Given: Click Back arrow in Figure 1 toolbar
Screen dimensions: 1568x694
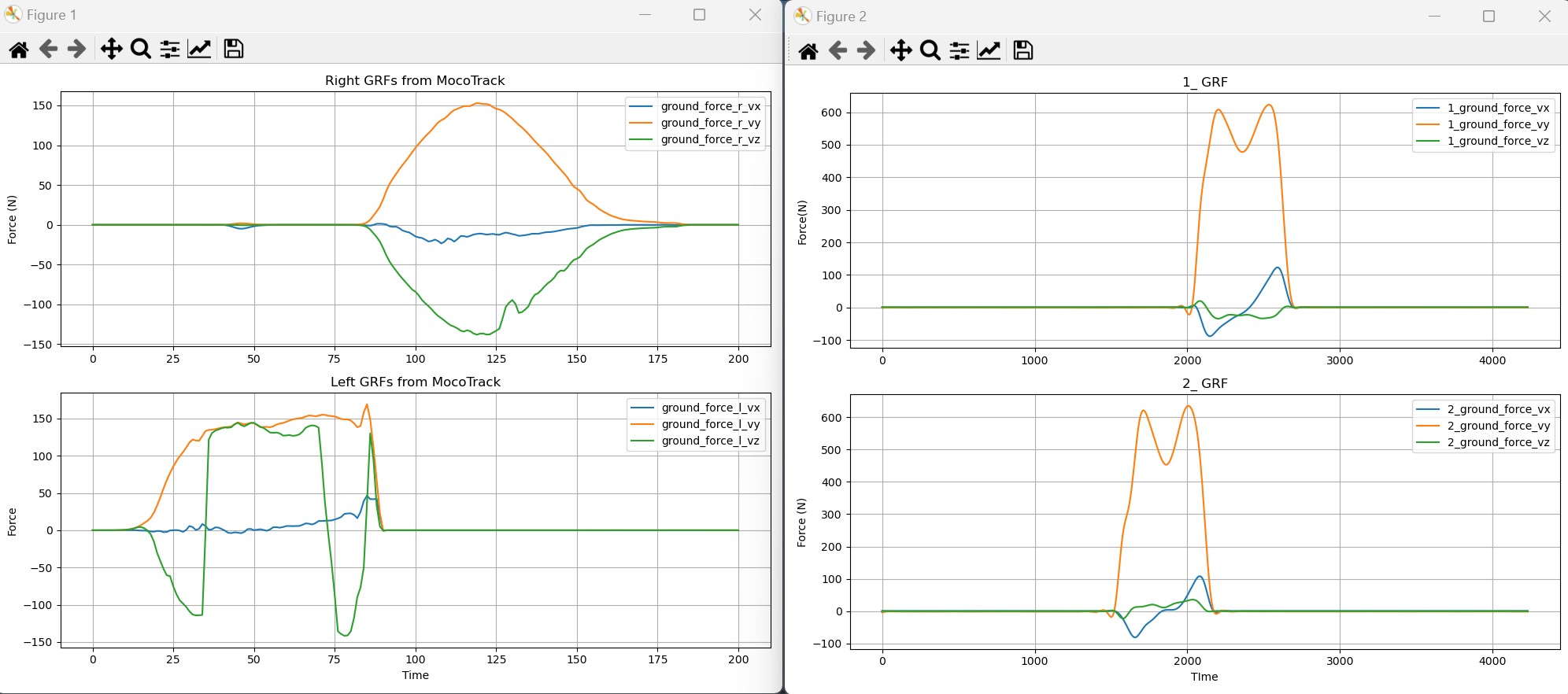Looking at the screenshot, I should click(x=48, y=50).
